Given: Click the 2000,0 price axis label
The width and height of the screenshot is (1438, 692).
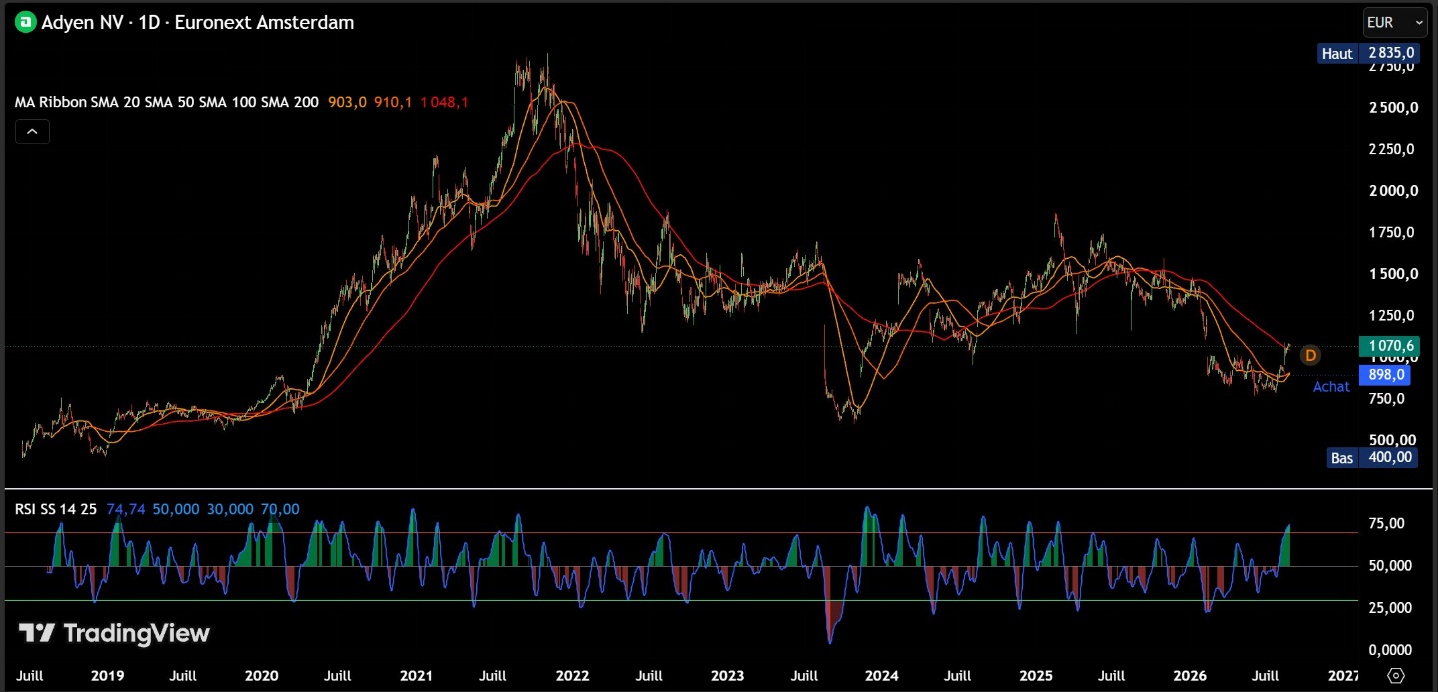Looking at the screenshot, I should click(1391, 191).
